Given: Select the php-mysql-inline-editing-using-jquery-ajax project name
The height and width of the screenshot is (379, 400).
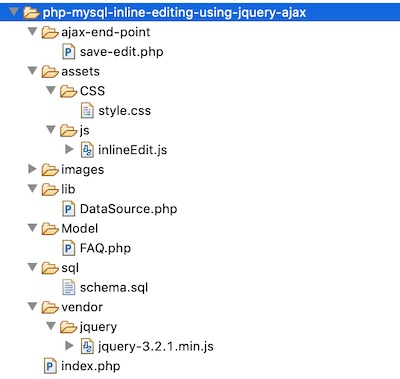Looking at the screenshot, I should [x=174, y=13].
